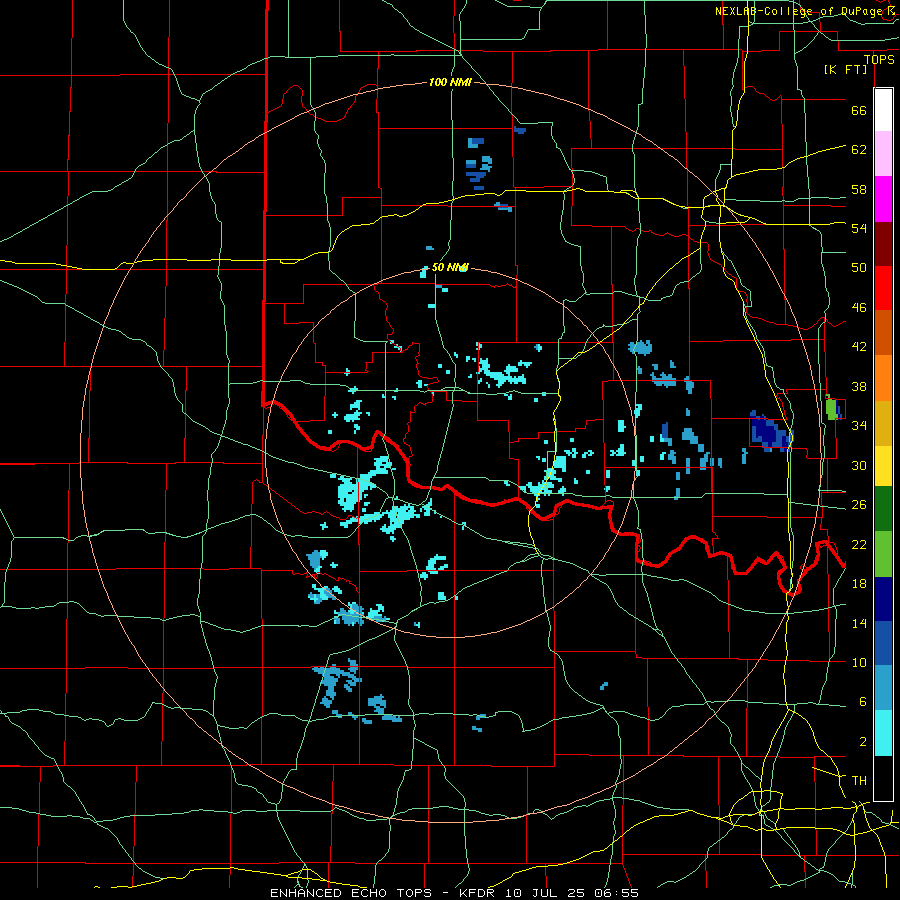Click the 50 NMI range ring label
This screenshot has width=900, height=900.
[x=450, y=267]
